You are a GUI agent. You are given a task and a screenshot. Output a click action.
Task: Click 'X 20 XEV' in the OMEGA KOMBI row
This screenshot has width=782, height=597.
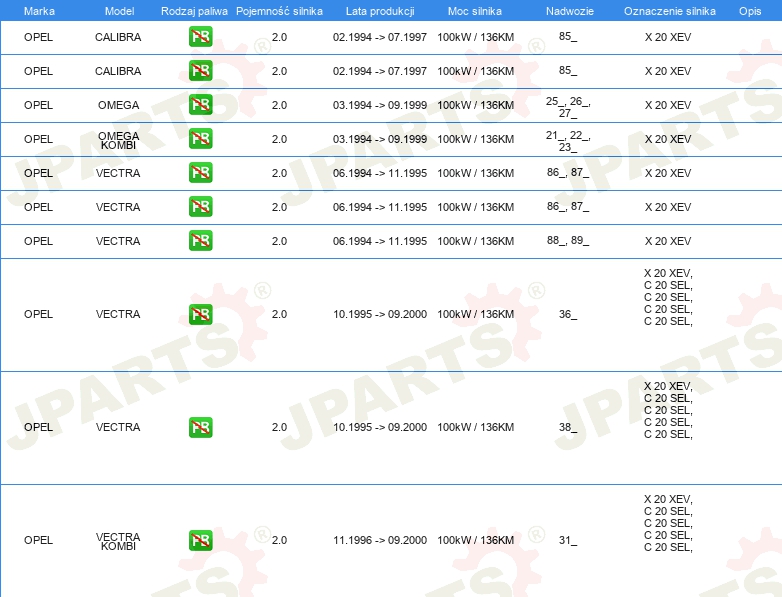pos(668,139)
